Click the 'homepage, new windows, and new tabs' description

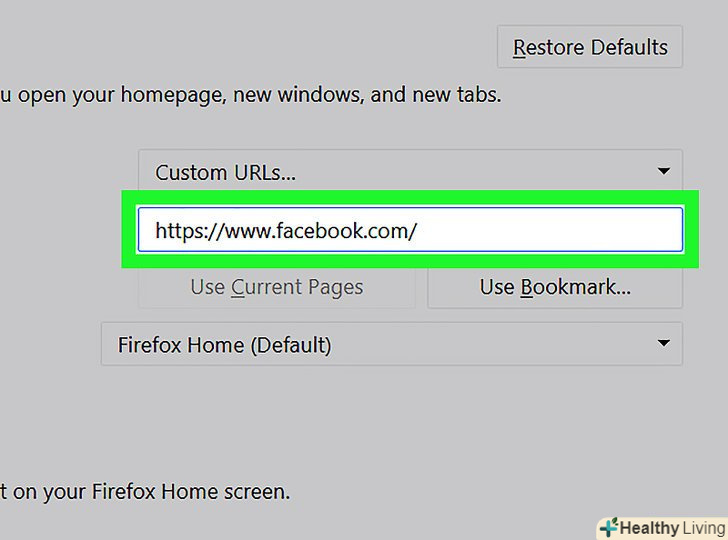(x=250, y=97)
